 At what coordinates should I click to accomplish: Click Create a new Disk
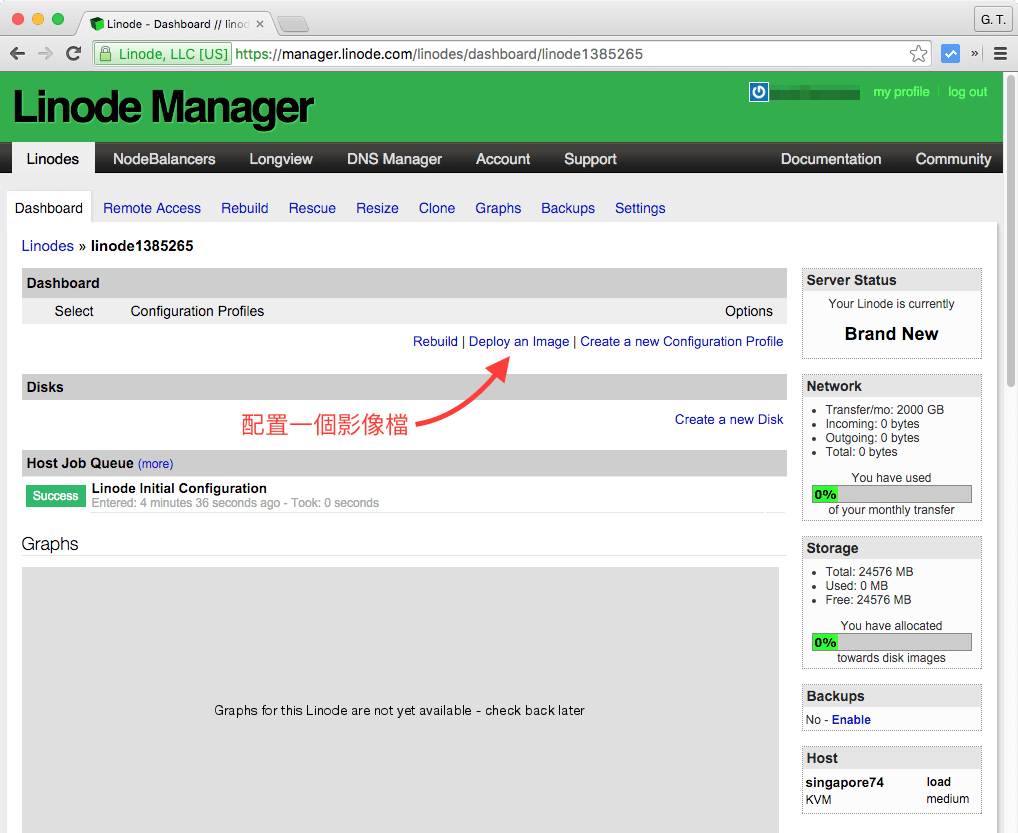tap(729, 419)
